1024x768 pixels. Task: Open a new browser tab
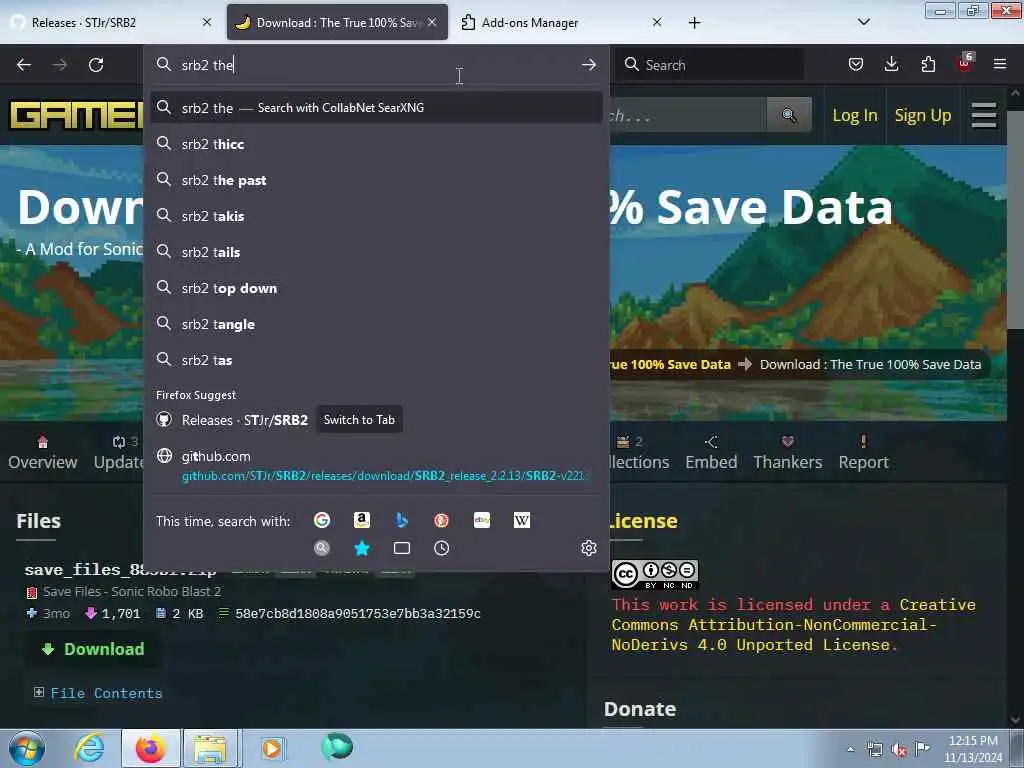click(x=694, y=23)
